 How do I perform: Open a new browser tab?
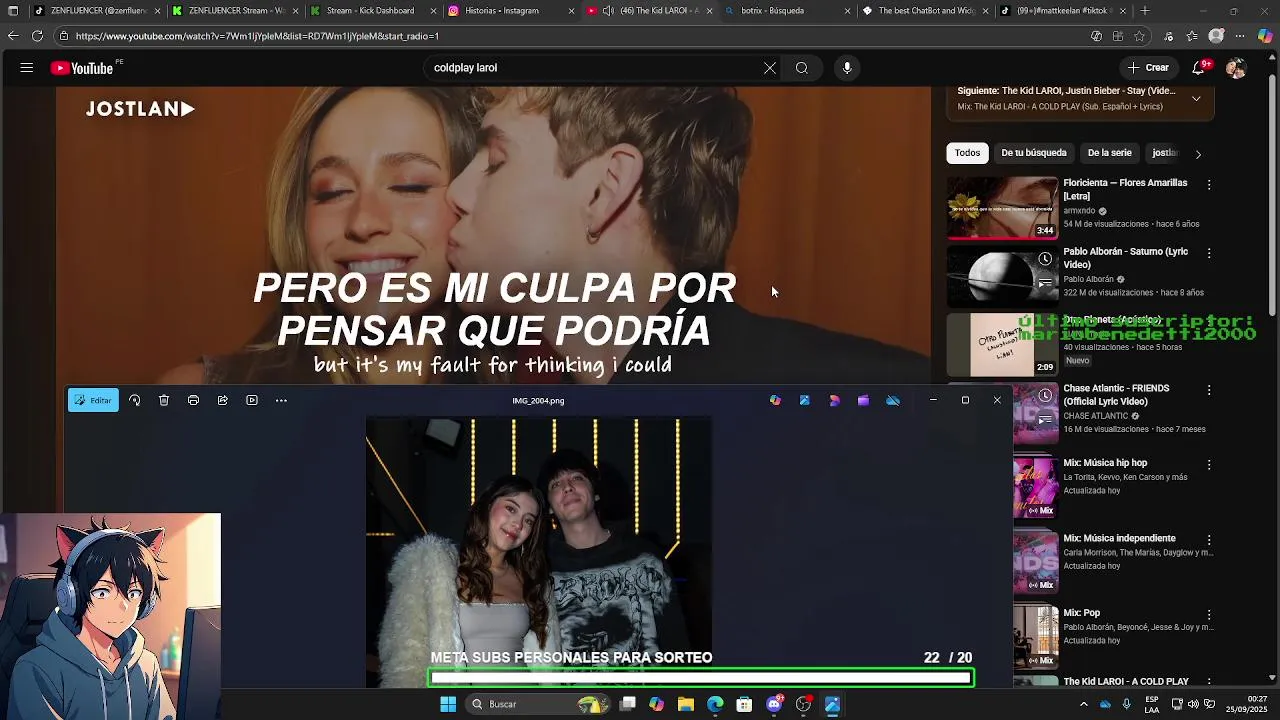pyautogui.click(x=1145, y=11)
